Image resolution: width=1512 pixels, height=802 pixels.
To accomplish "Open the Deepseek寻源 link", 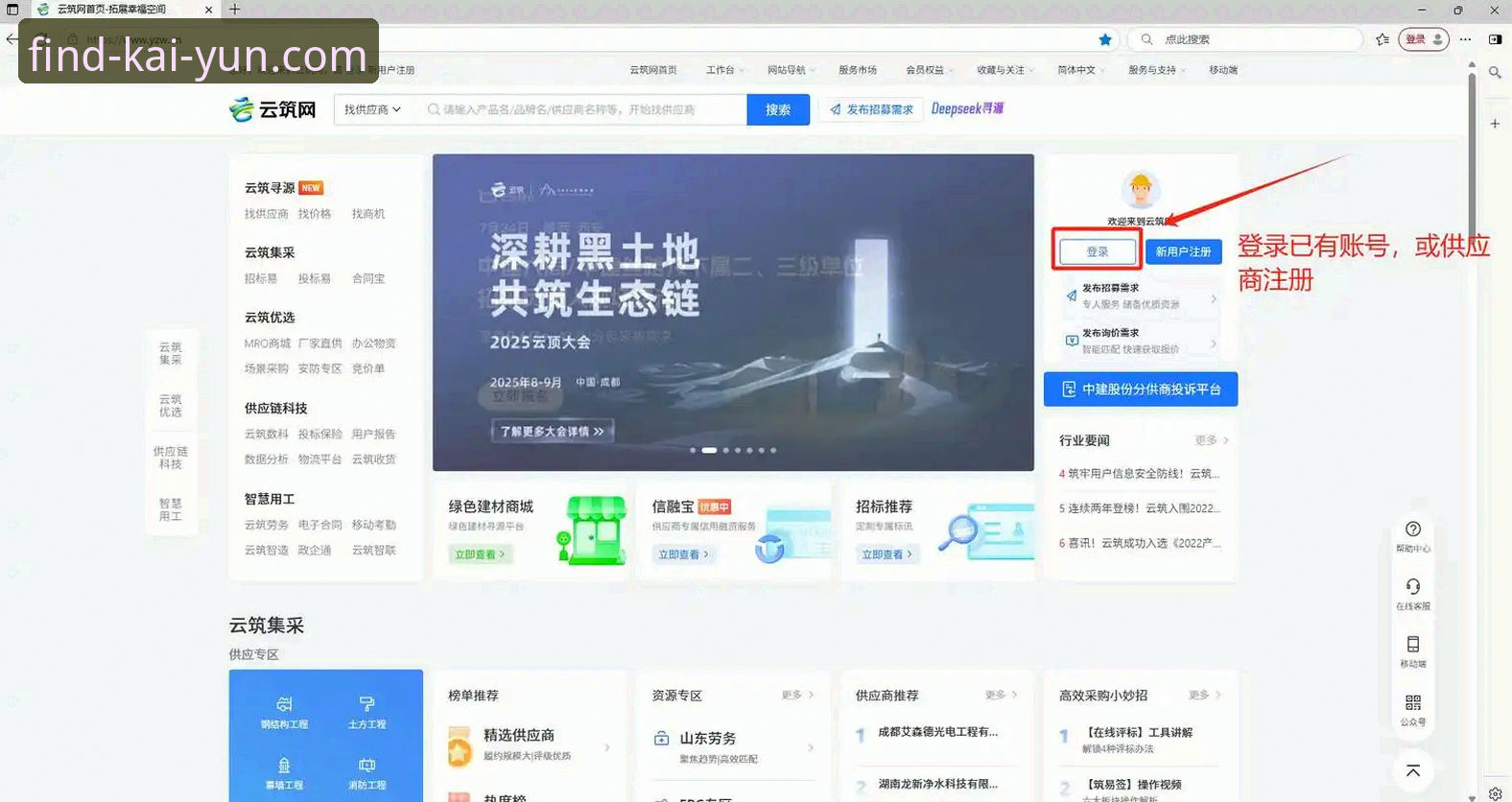I will [967, 108].
